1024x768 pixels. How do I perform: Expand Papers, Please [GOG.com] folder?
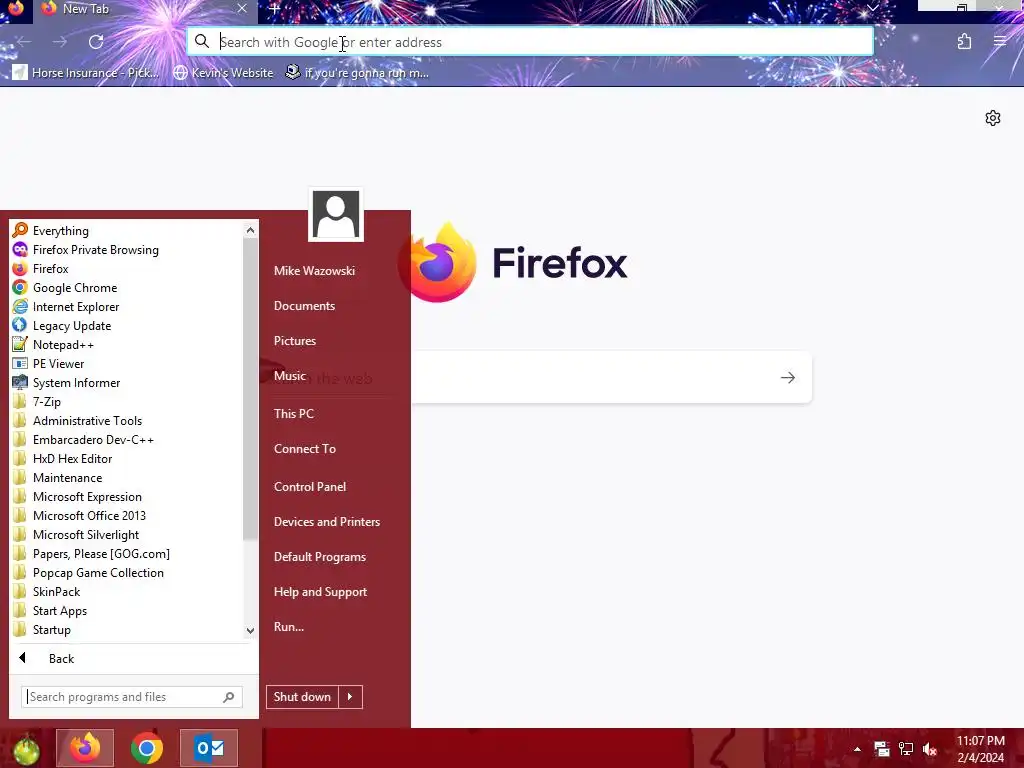pyautogui.click(x=101, y=553)
